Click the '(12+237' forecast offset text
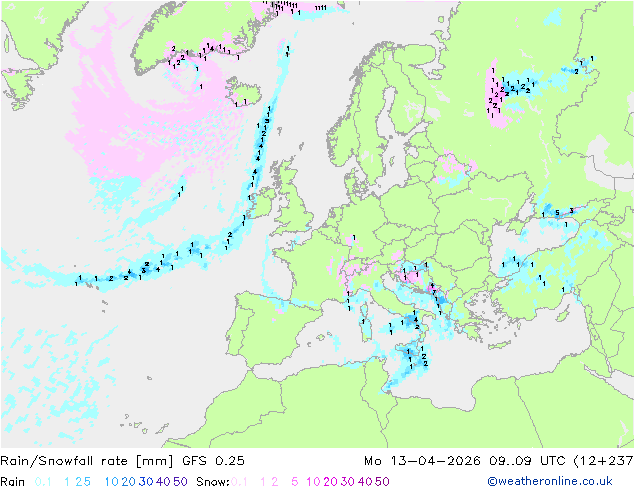The width and height of the screenshot is (634, 490). [x=603, y=461]
